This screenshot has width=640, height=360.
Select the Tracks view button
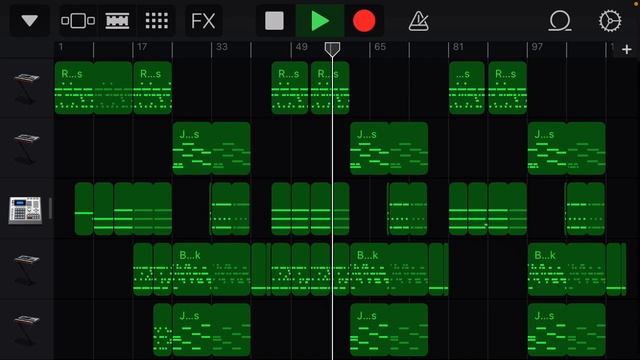(117, 20)
